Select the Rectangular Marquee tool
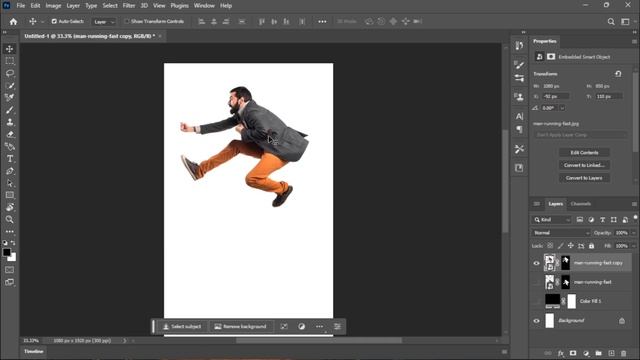640x360 pixels. pyautogui.click(x=9, y=61)
